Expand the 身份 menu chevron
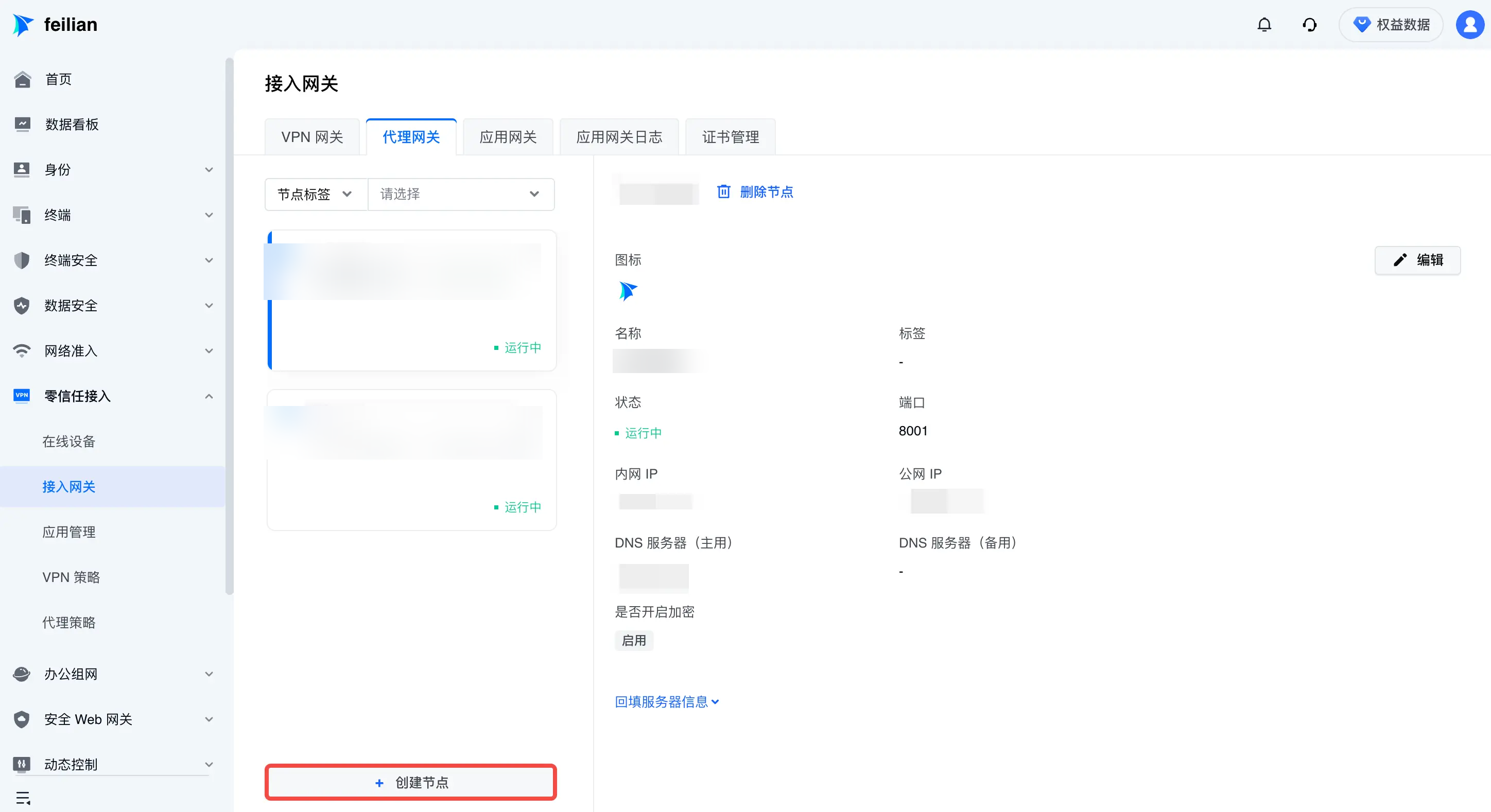This screenshot has width=1491, height=812. click(x=209, y=169)
